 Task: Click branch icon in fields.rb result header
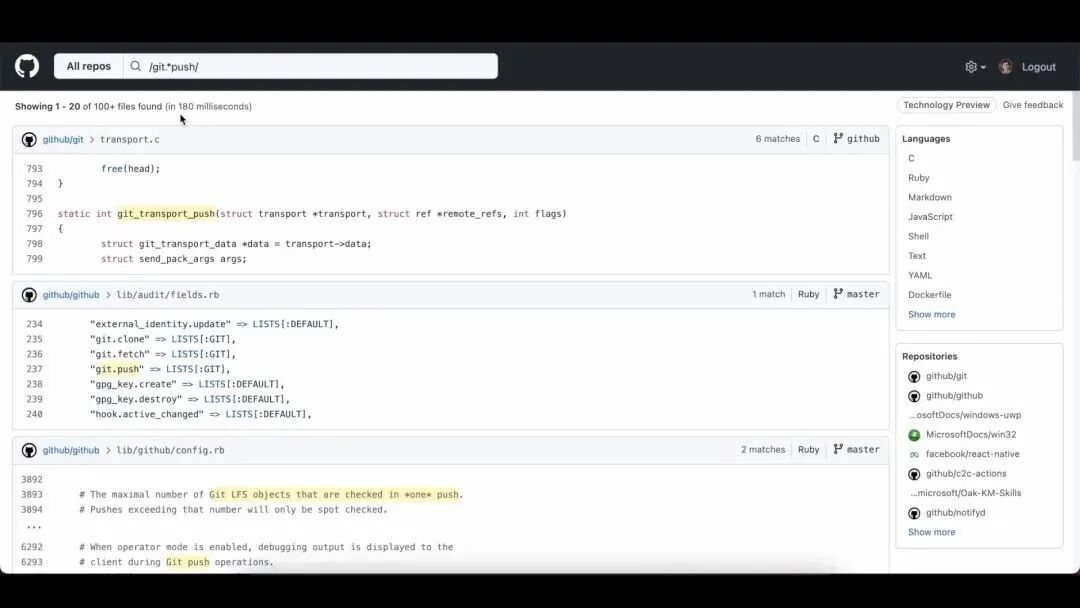tap(838, 294)
